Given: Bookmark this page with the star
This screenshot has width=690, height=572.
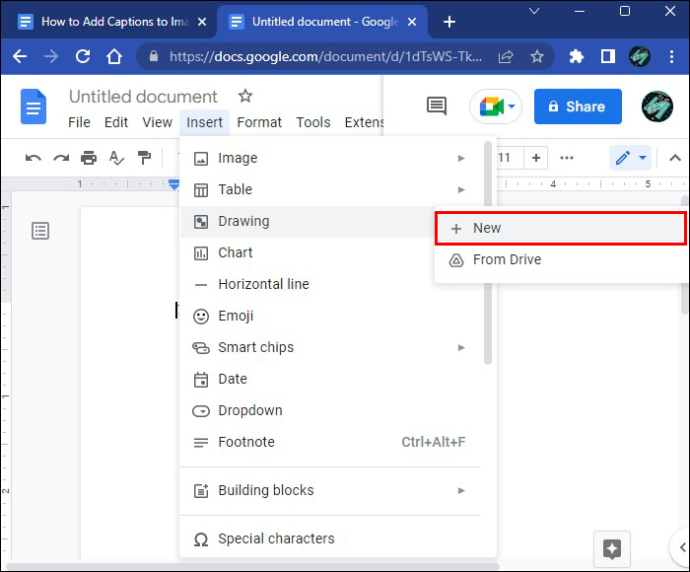Looking at the screenshot, I should coord(537,56).
